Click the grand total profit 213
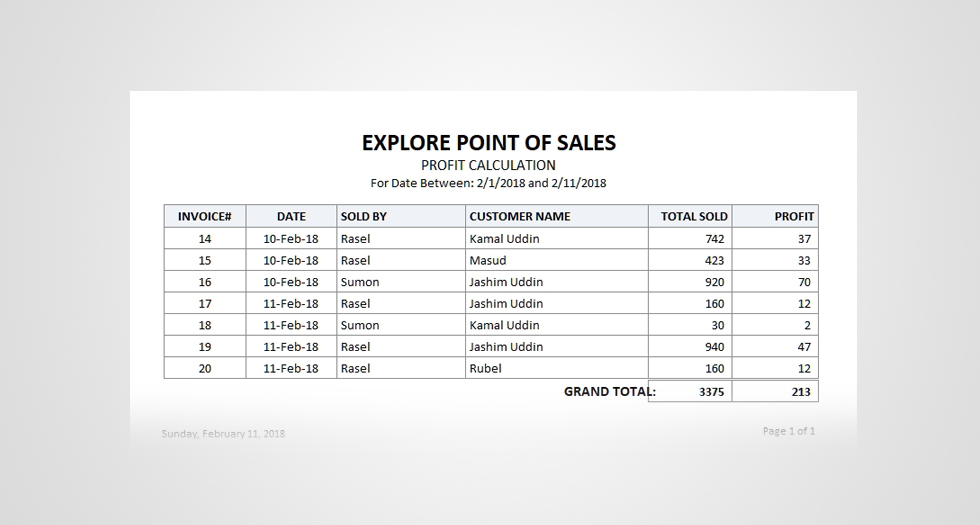 (801, 392)
